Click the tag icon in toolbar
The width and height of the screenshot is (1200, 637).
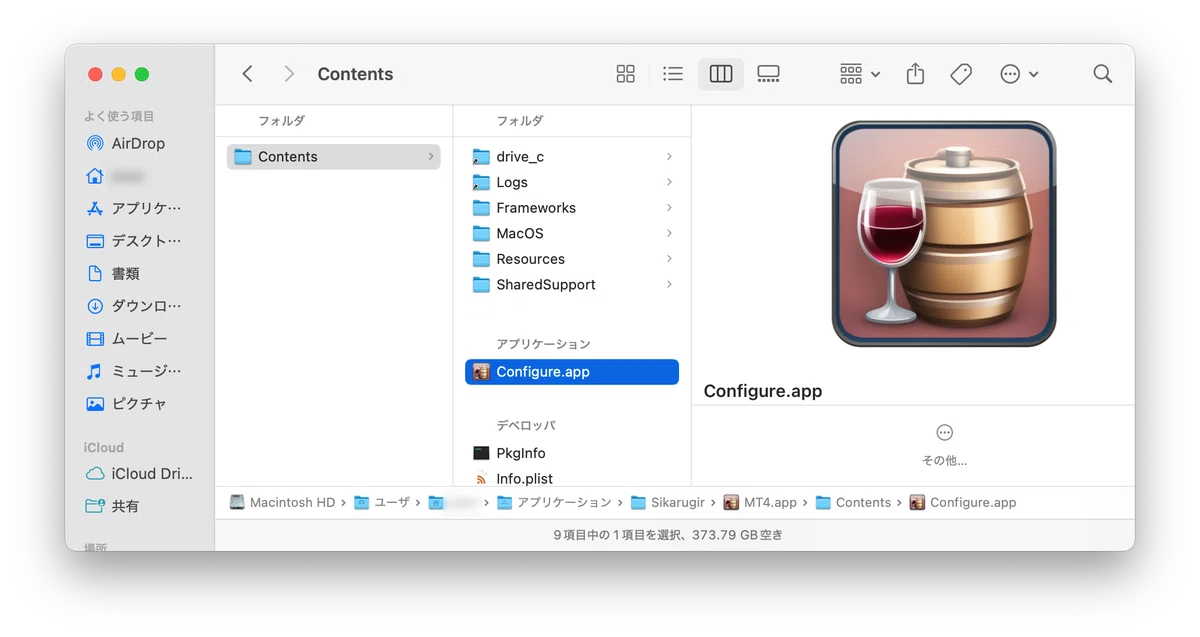point(961,74)
